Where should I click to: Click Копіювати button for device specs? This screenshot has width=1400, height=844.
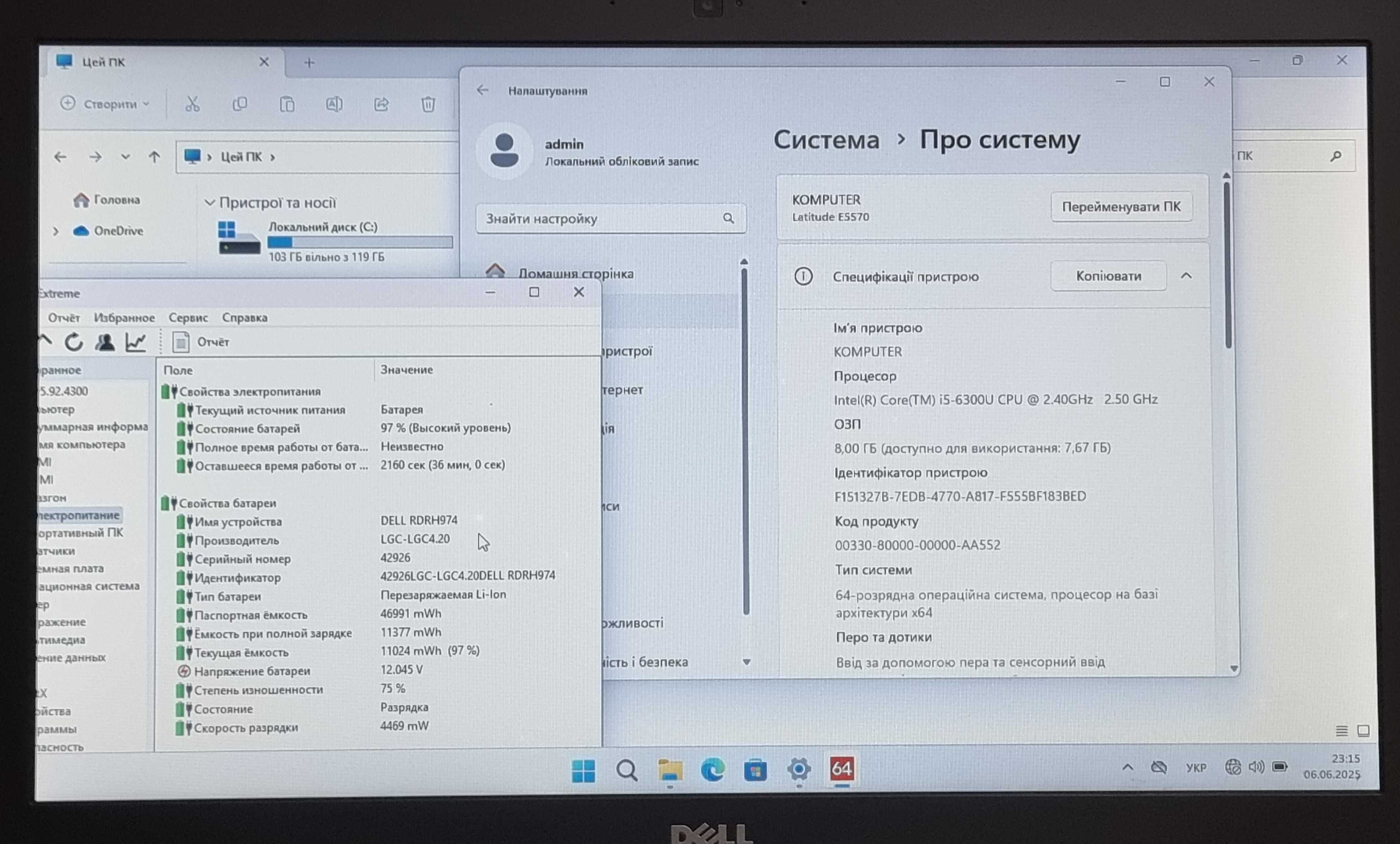tap(1109, 276)
